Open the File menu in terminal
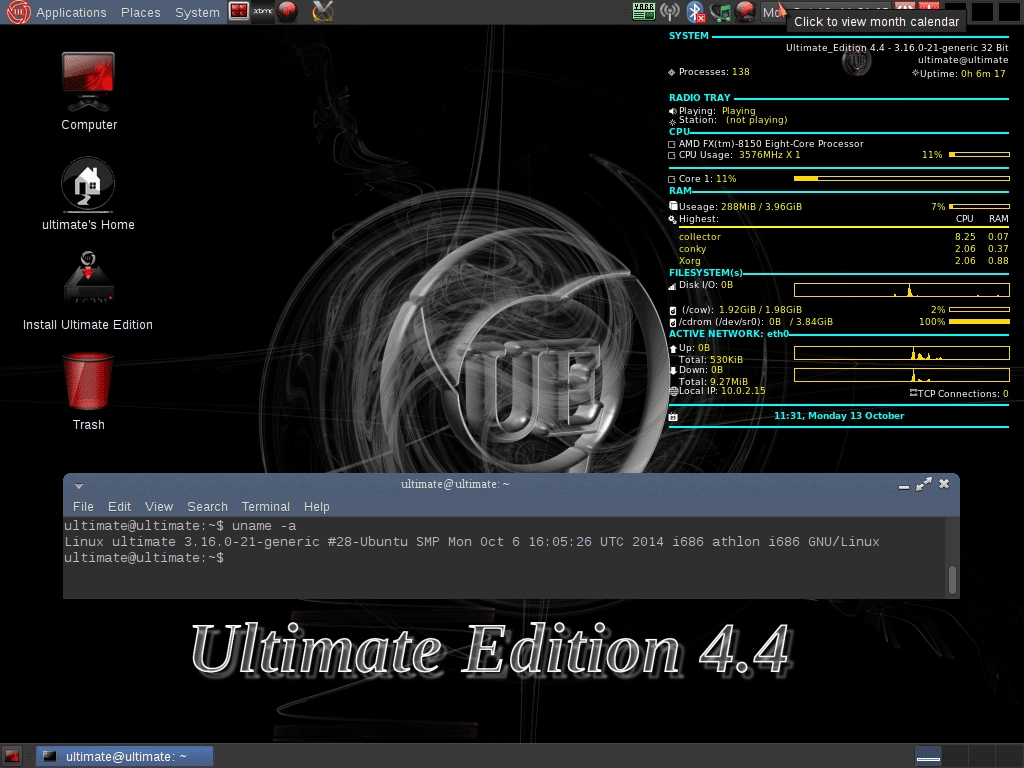1024x768 pixels. (83, 507)
